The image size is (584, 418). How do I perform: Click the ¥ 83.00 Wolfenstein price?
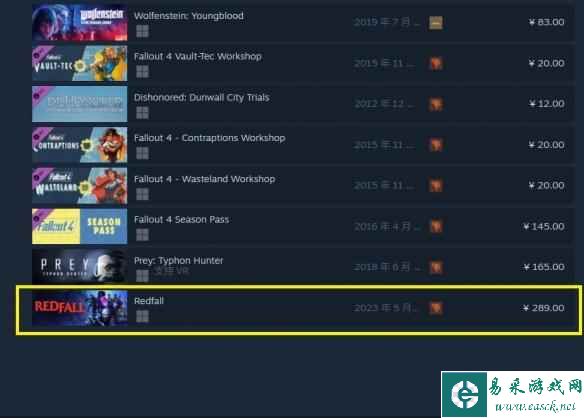546,22
